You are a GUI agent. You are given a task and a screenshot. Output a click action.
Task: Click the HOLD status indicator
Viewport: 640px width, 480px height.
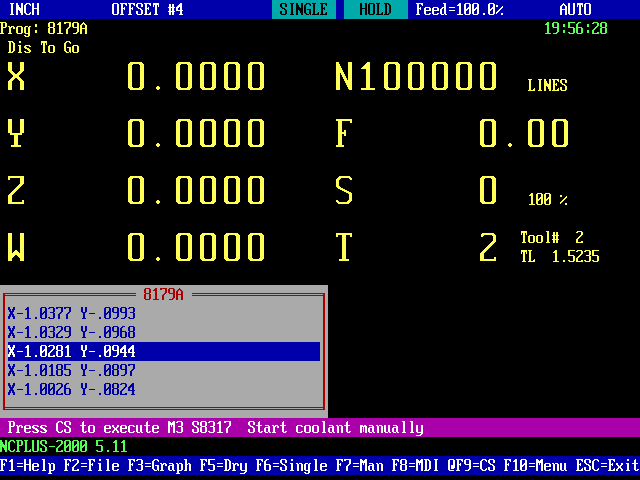pos(376,9)
